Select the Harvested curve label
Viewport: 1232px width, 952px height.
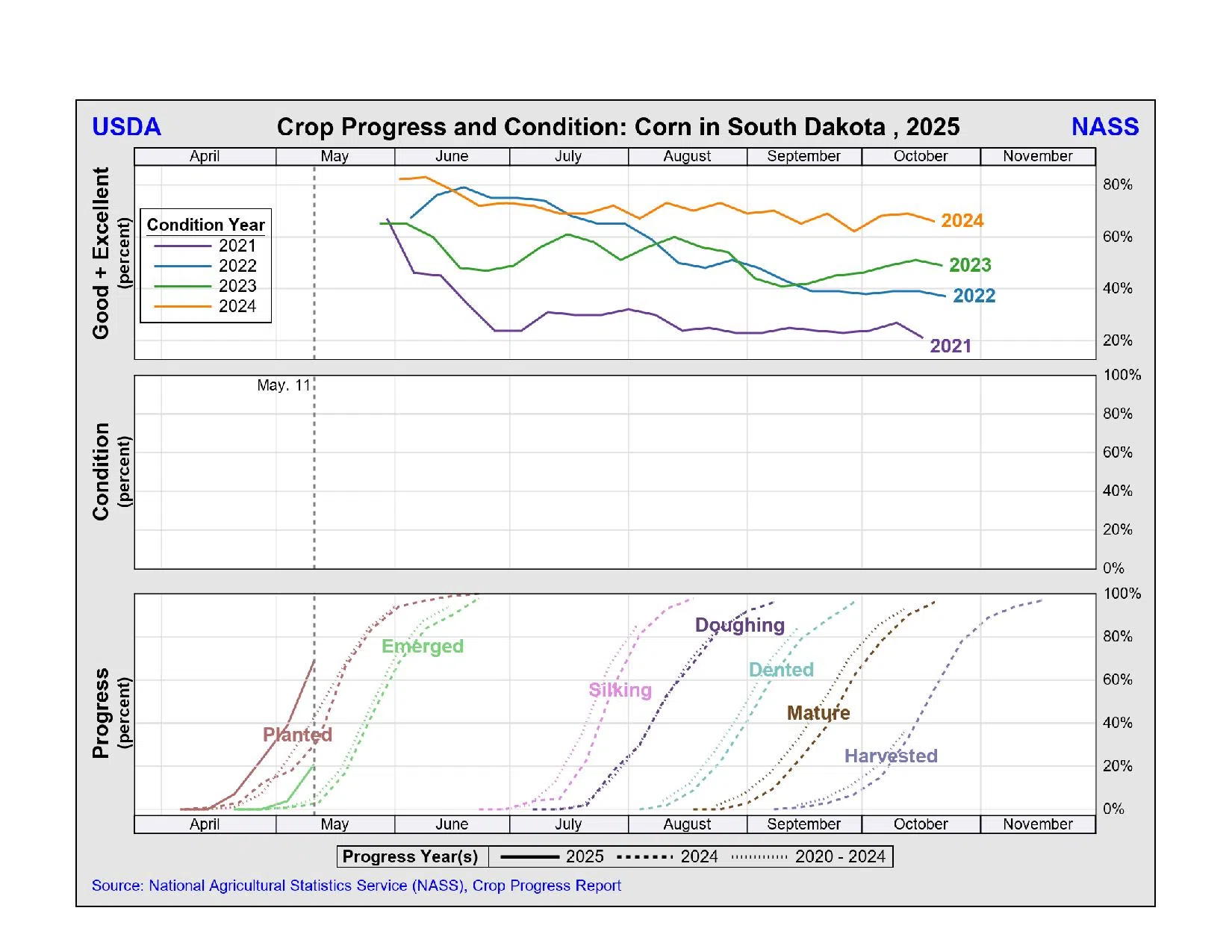(x=891, y=756)
